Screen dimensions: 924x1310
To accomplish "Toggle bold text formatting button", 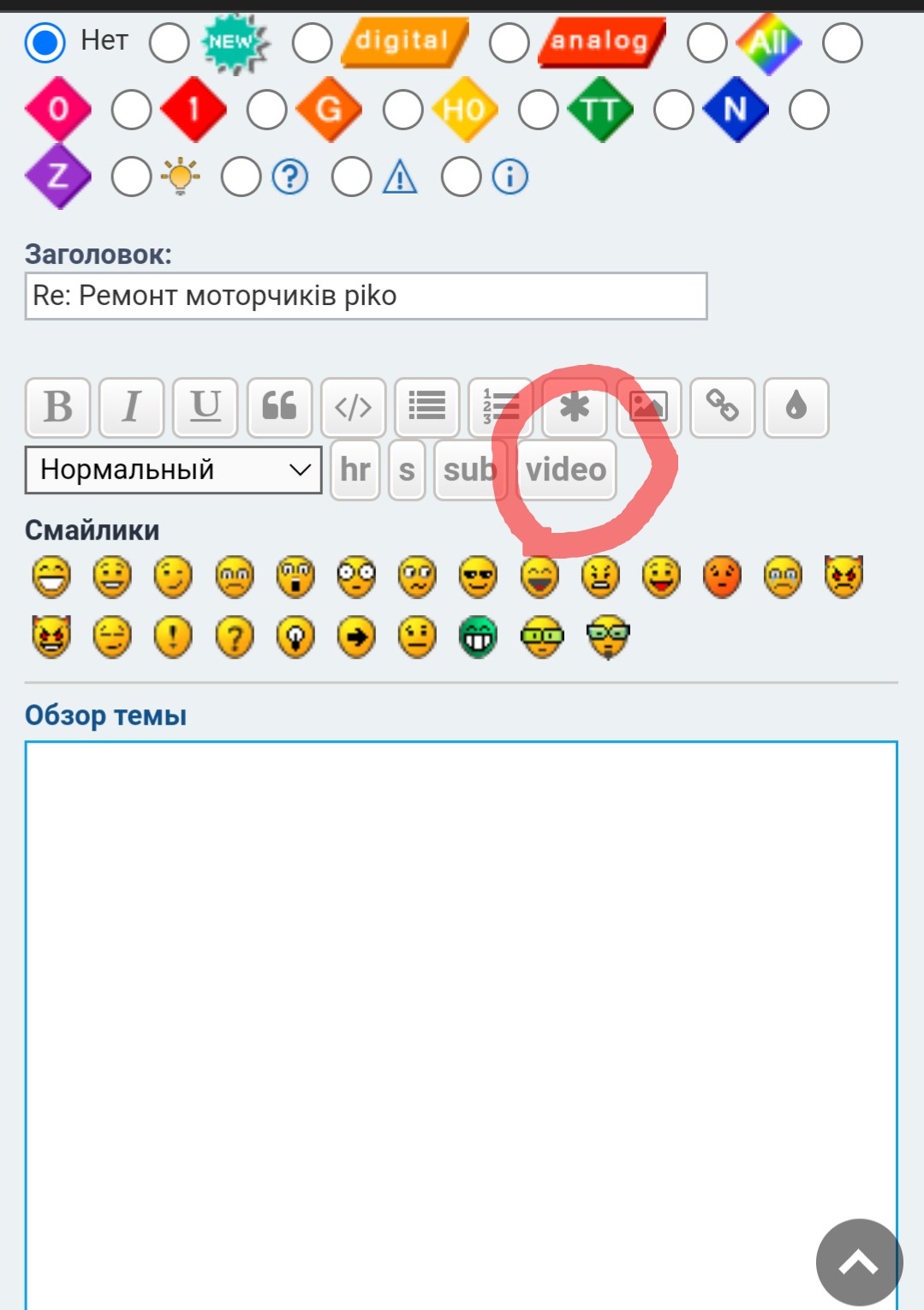I will click(x=57, y=407).
